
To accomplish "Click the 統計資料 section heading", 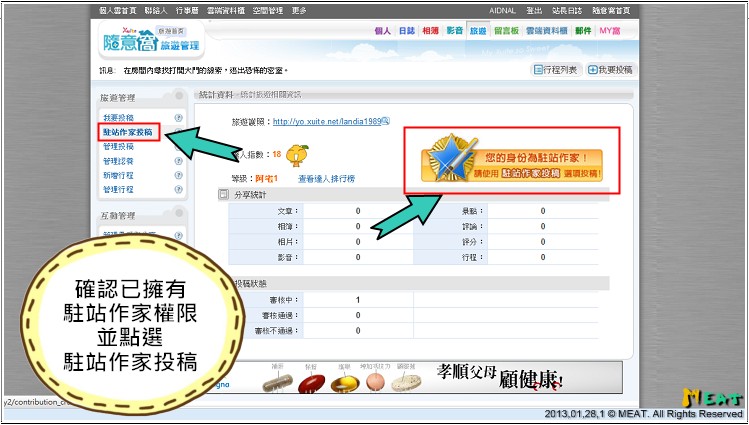I will coord(214,95).
